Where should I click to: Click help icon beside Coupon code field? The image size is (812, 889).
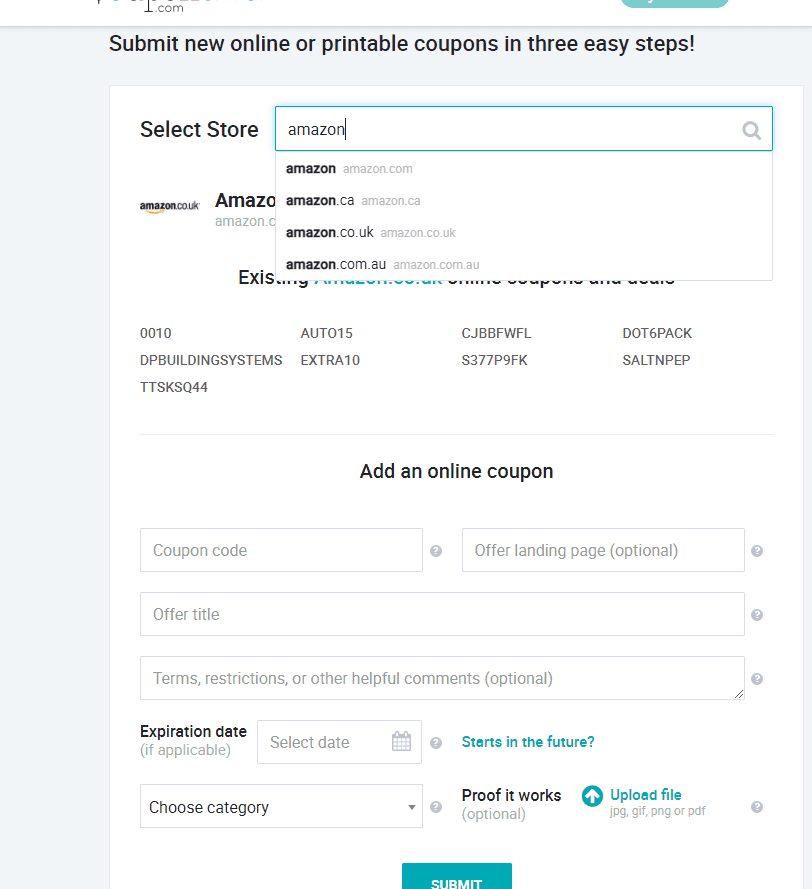click(x=435, y=551)
